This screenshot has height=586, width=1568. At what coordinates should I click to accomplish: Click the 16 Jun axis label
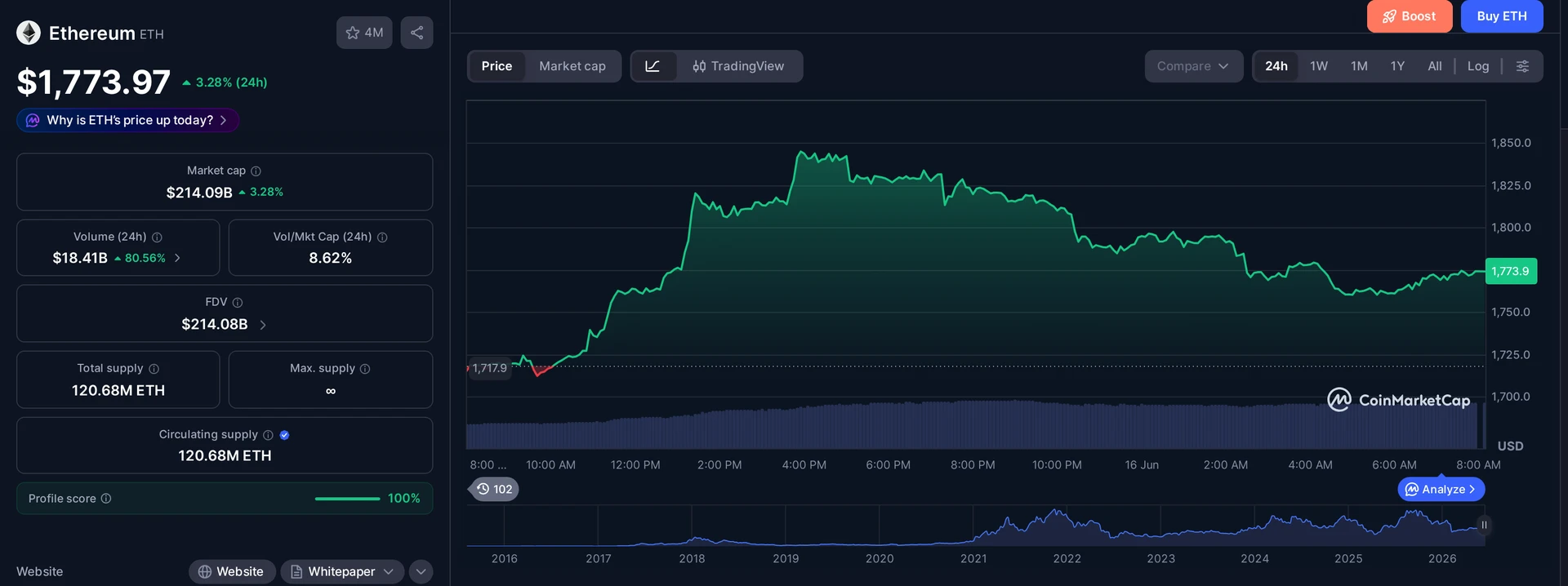pyautogui.click(x=1142, y=464)
